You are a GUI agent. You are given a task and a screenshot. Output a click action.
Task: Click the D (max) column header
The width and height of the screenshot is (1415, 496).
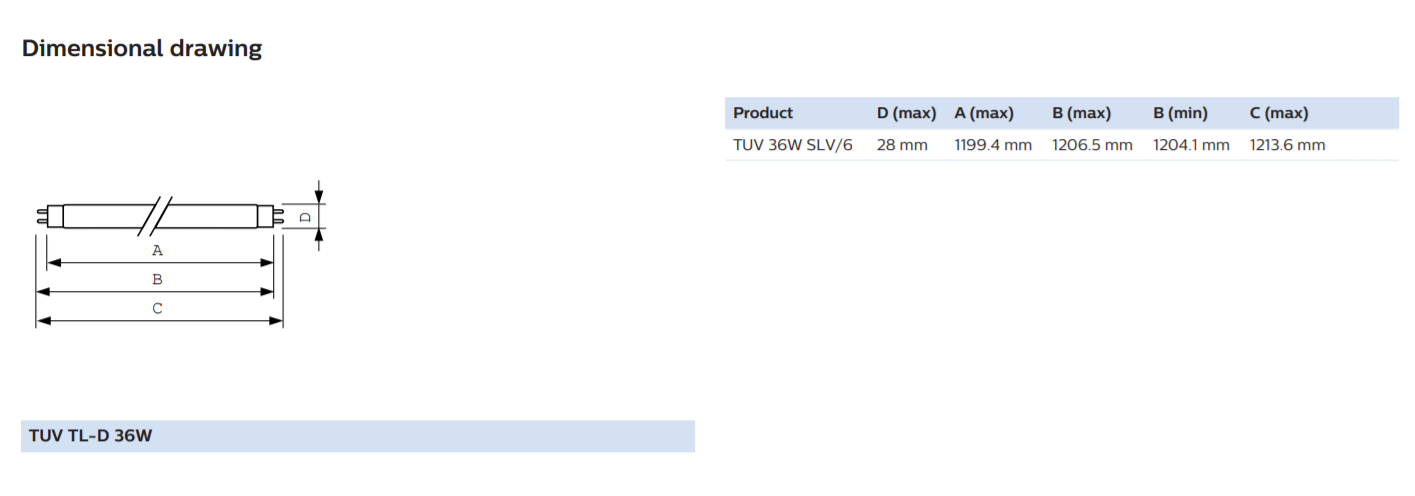(x=906, y=113)
